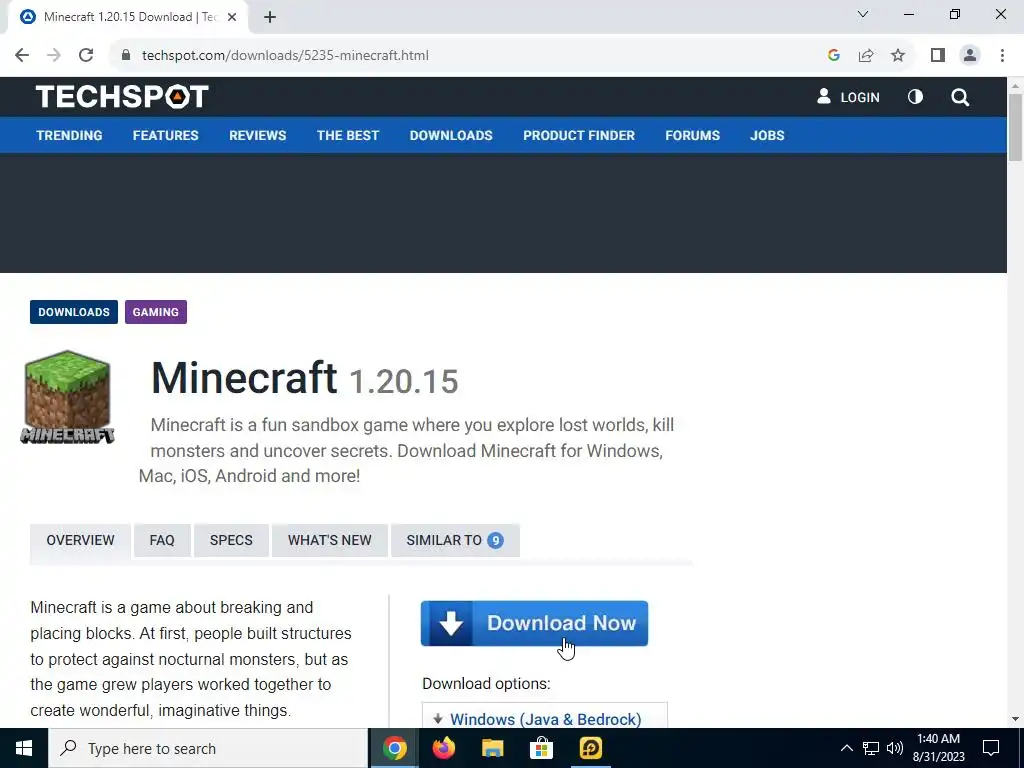Click Windows (Java & Bedrock) download option
This screenshot has height=768, width=1024.
(x=545, y=719)
